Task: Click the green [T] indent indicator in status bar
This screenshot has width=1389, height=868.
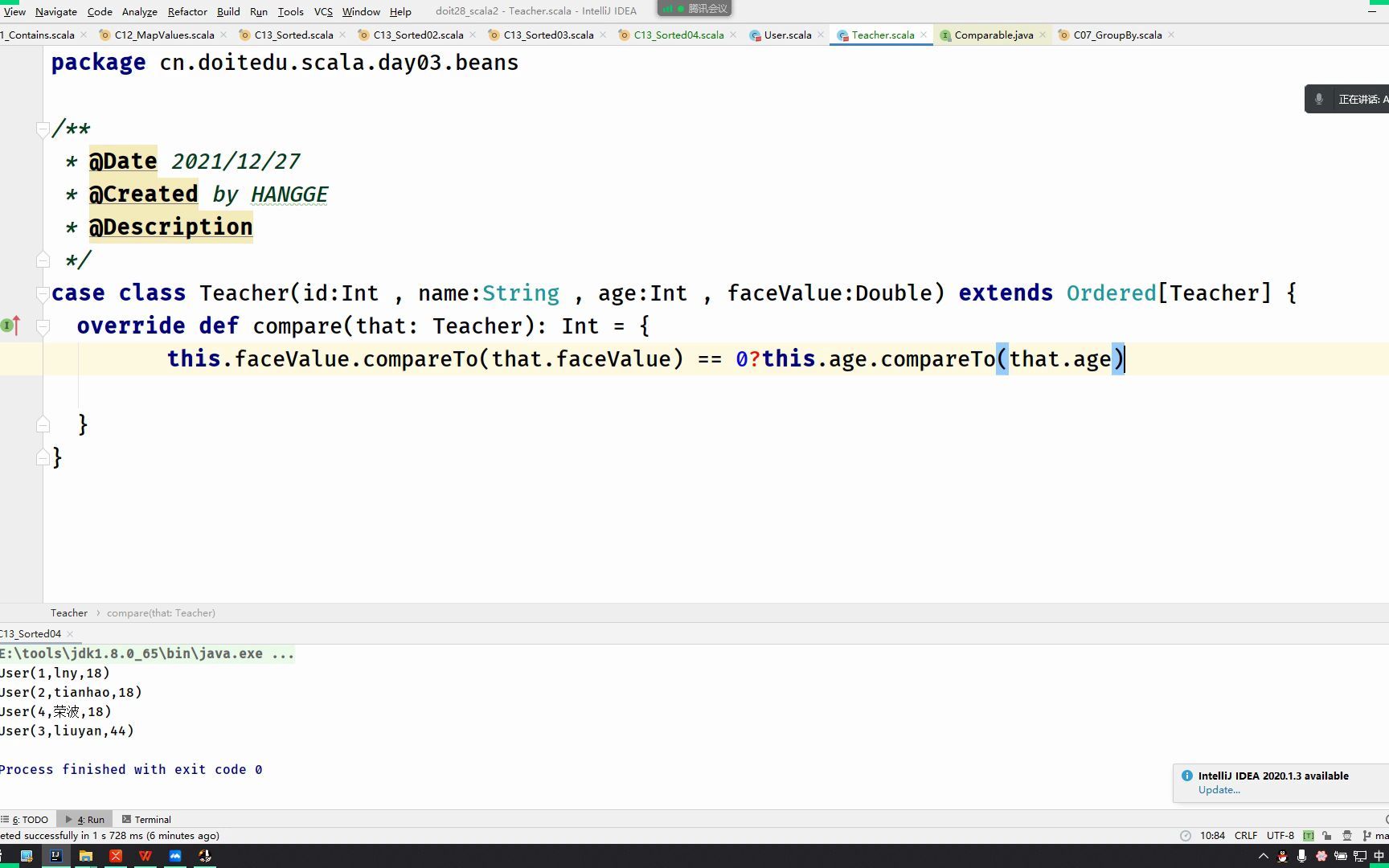Action: tap(1309, 836)
